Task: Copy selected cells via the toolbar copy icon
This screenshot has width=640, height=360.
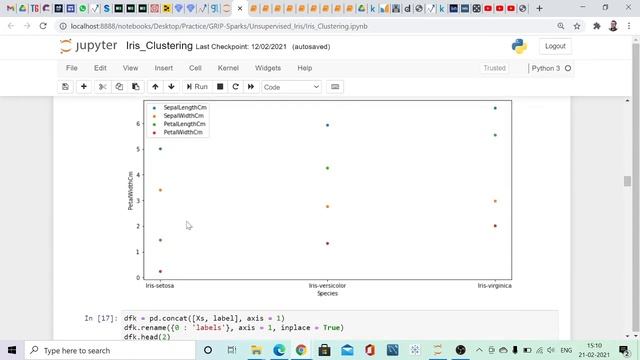Action: coord(119,87)
